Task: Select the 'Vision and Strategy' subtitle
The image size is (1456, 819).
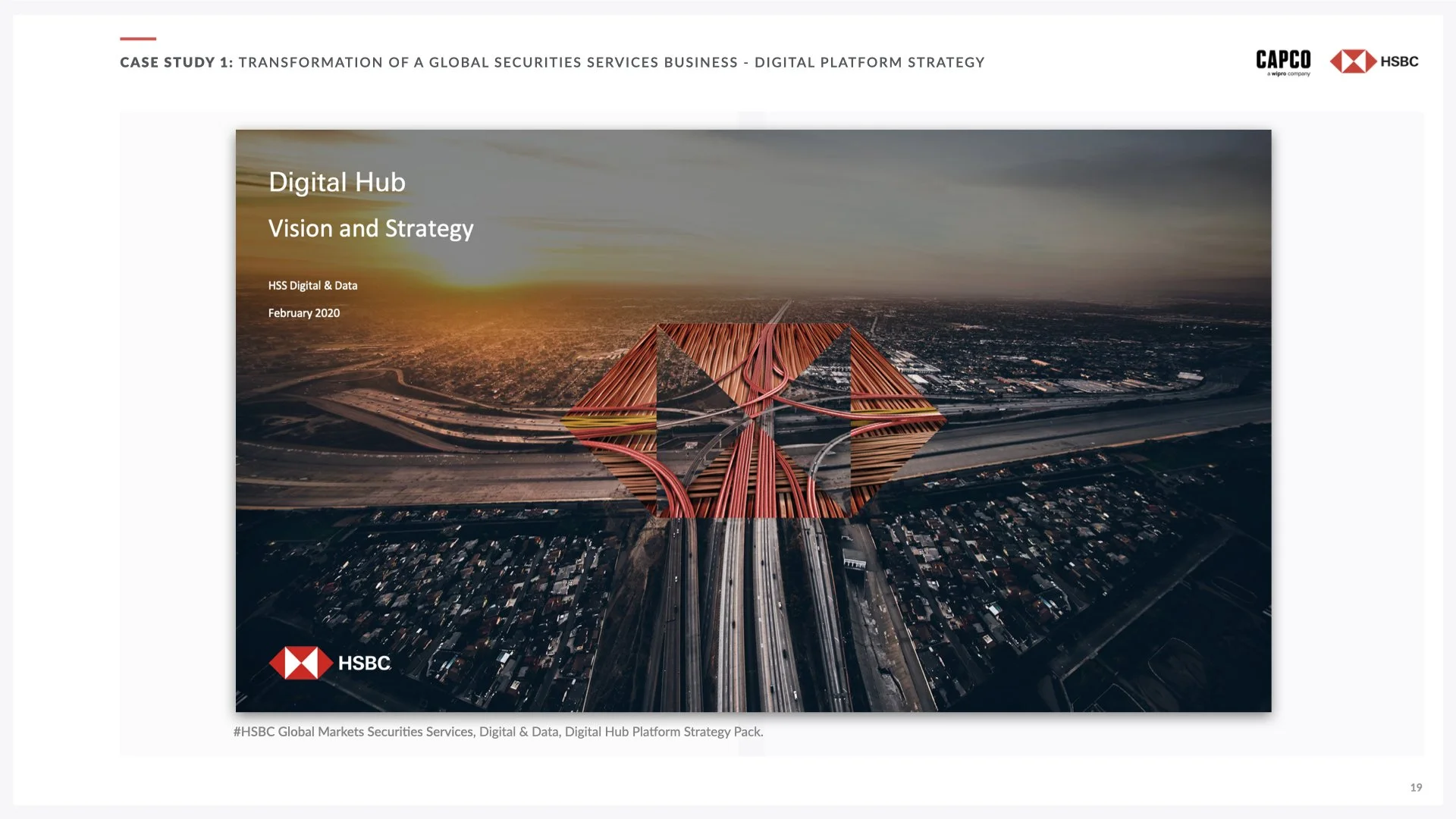Action: tap(371, 228)
